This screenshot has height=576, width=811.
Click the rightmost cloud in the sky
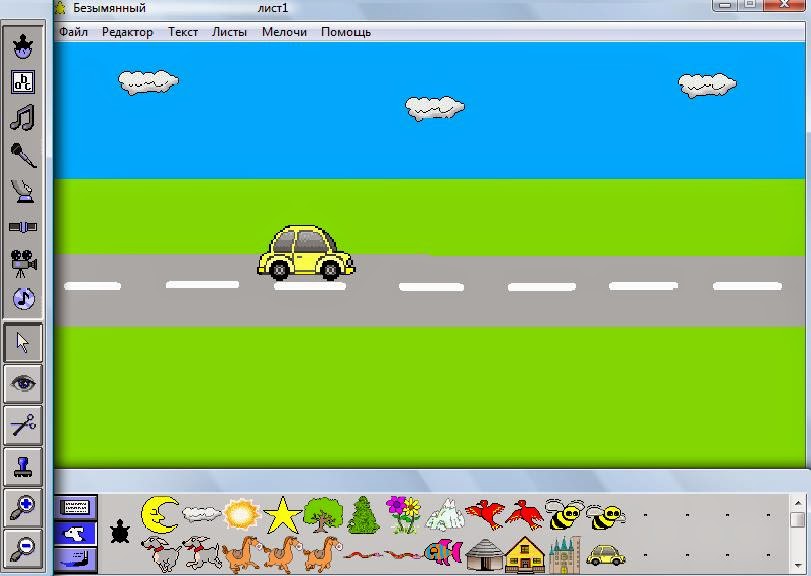pos(707,85)
